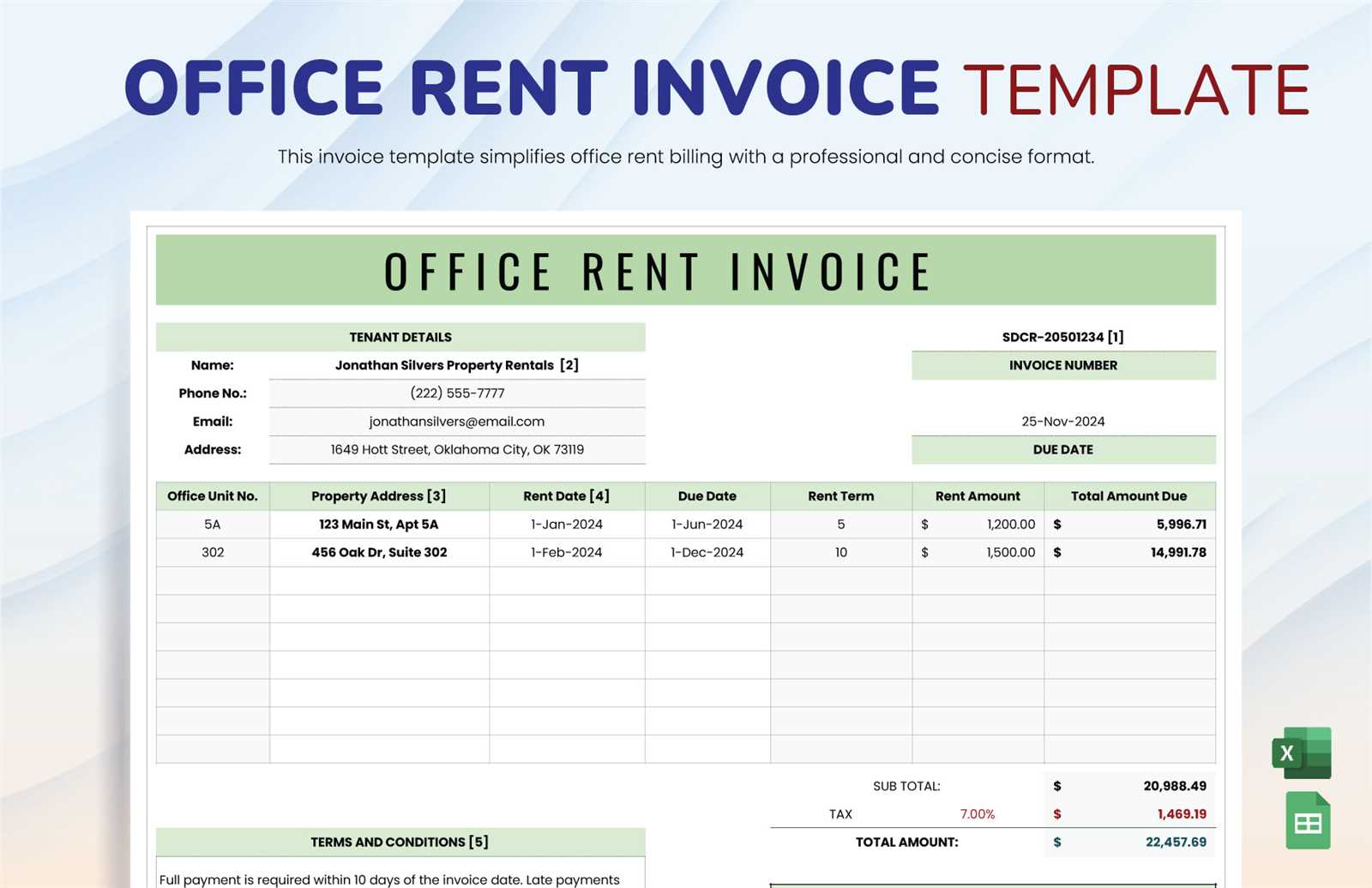Image resolution: width=1372 pixels, height=888 pixels.
Task: Click tenant name Jonathan Silvers Property Rentals
Action: tap(457, 365)
